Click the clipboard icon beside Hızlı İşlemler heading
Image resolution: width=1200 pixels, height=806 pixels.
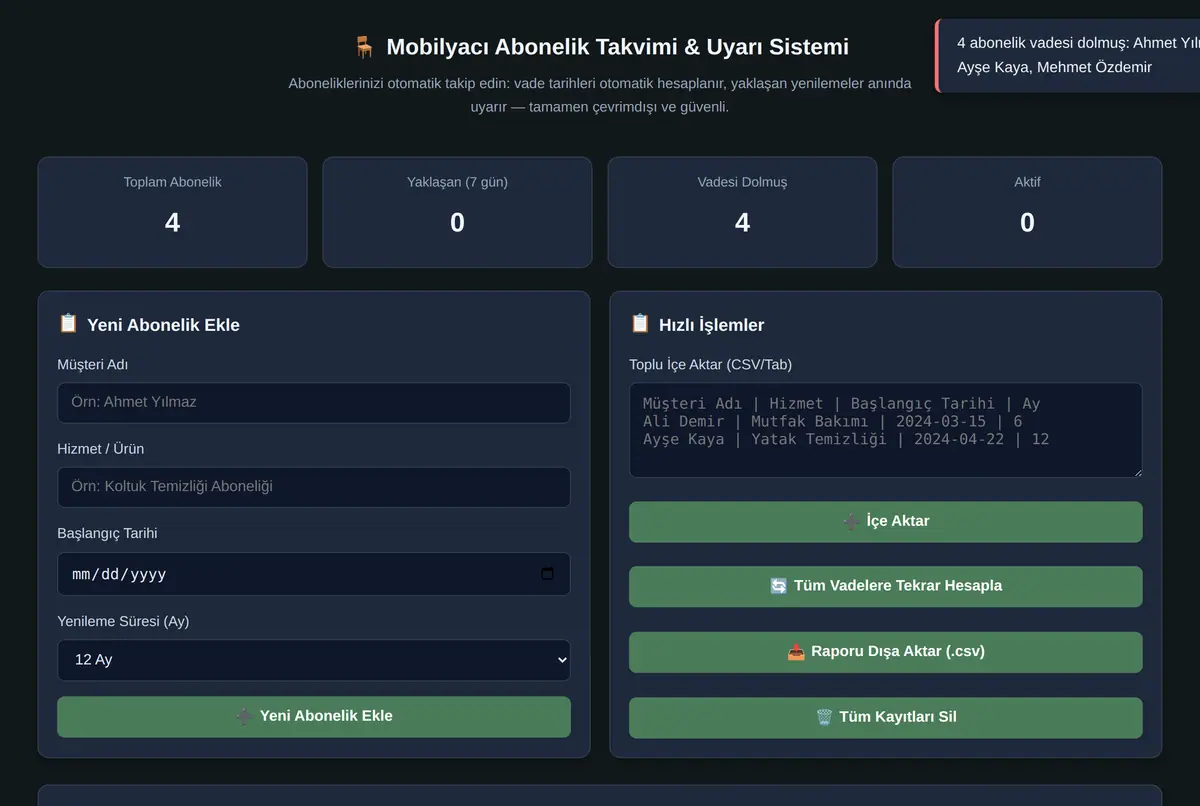click(x=640, y=324)
